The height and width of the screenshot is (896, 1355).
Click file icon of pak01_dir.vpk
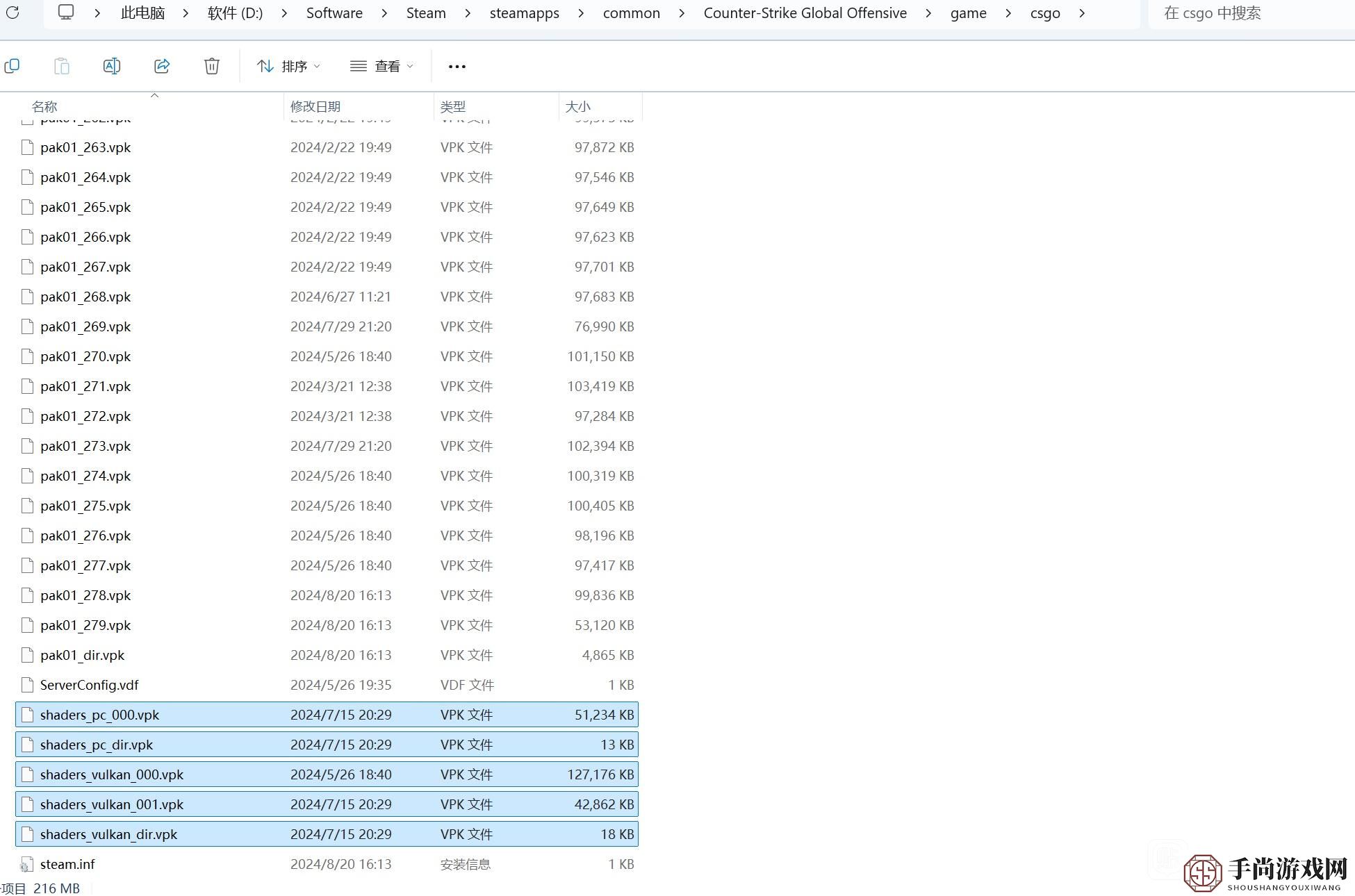coord(27,655)
